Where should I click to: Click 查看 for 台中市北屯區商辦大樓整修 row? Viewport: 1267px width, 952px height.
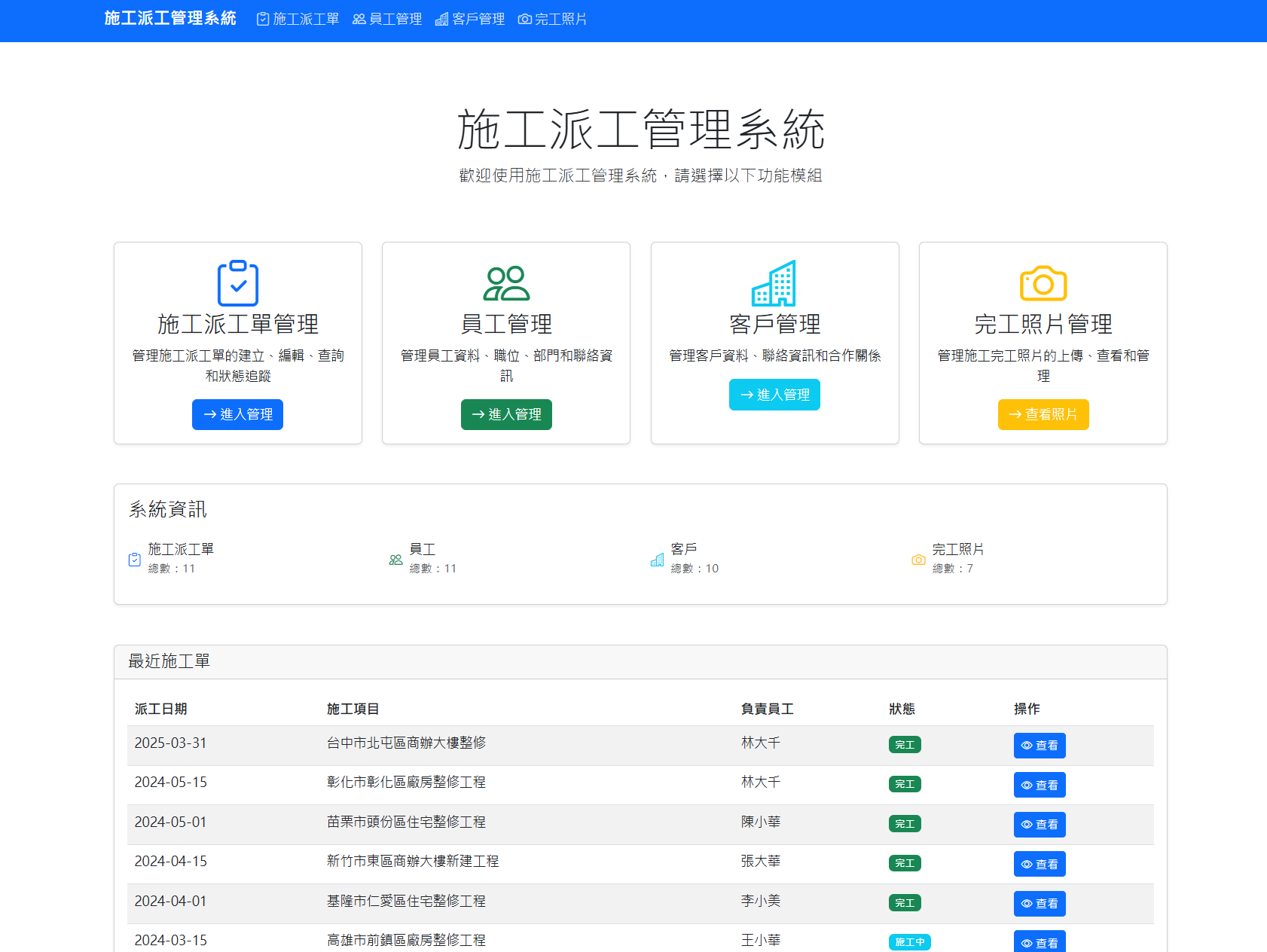(1040, 746)
